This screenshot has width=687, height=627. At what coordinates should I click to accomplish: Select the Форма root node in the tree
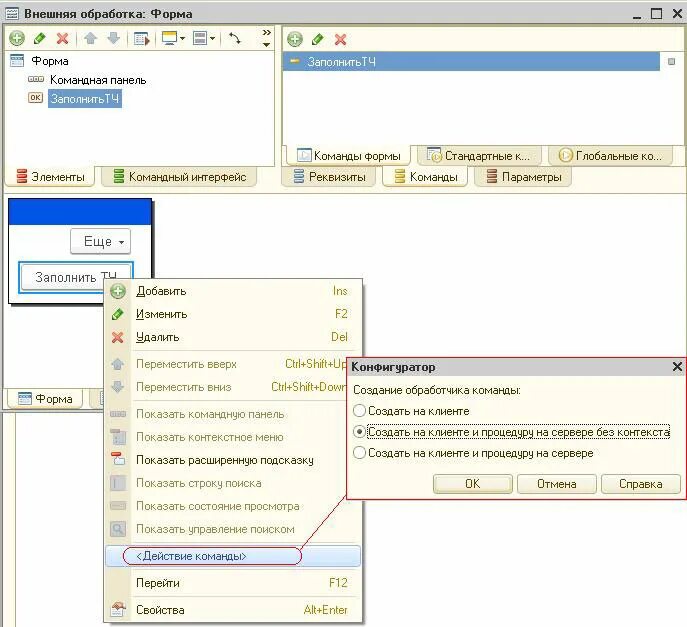(x=50, y=61)
